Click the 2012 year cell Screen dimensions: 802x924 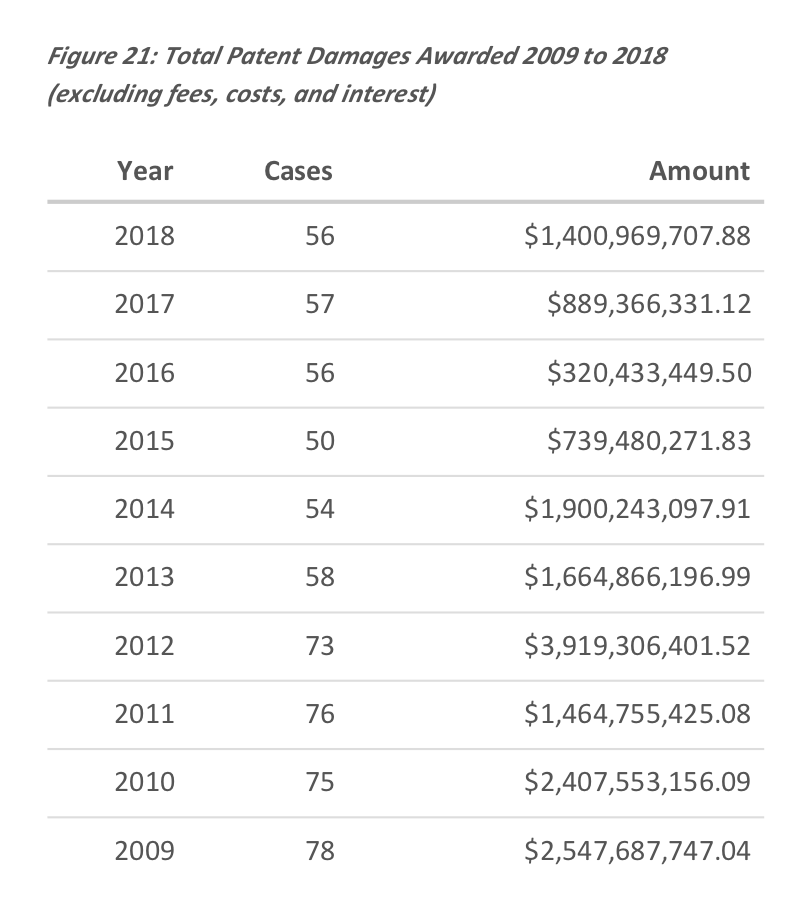coord(145,646)
